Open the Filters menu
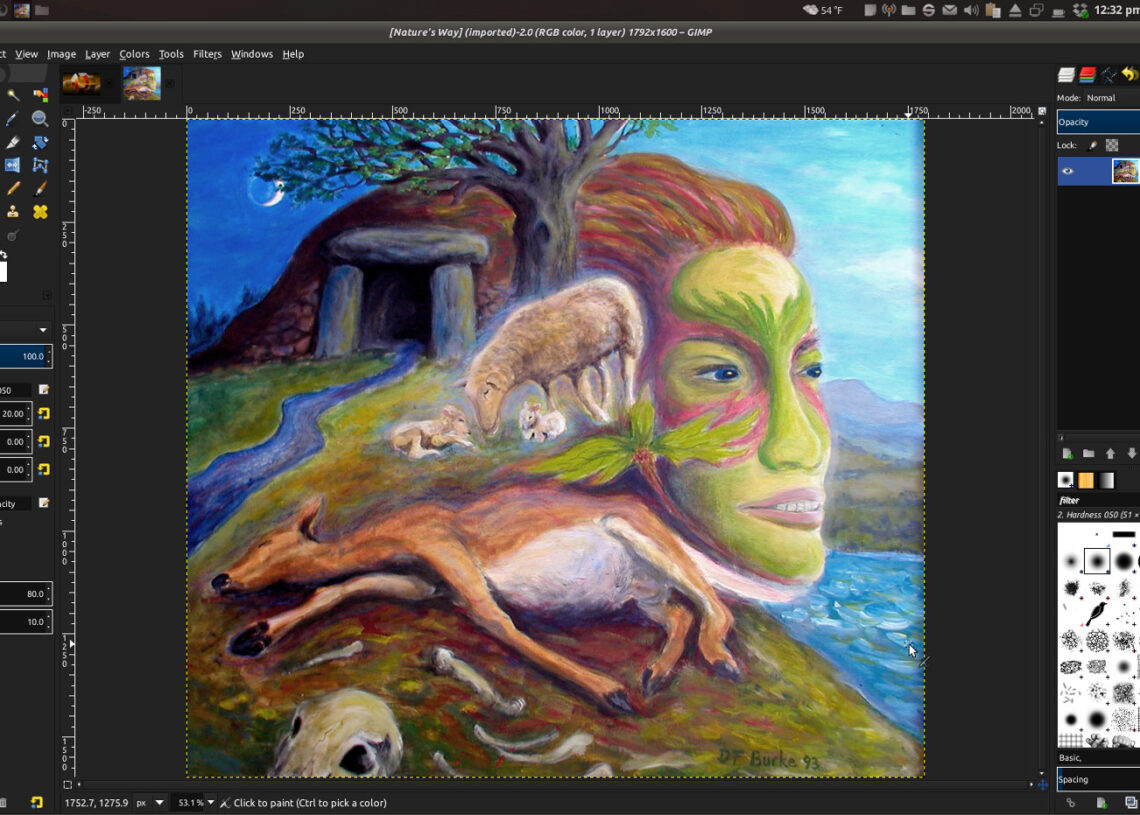The width and height of the screenshot is (1140, 815). [x=207, y=54]
